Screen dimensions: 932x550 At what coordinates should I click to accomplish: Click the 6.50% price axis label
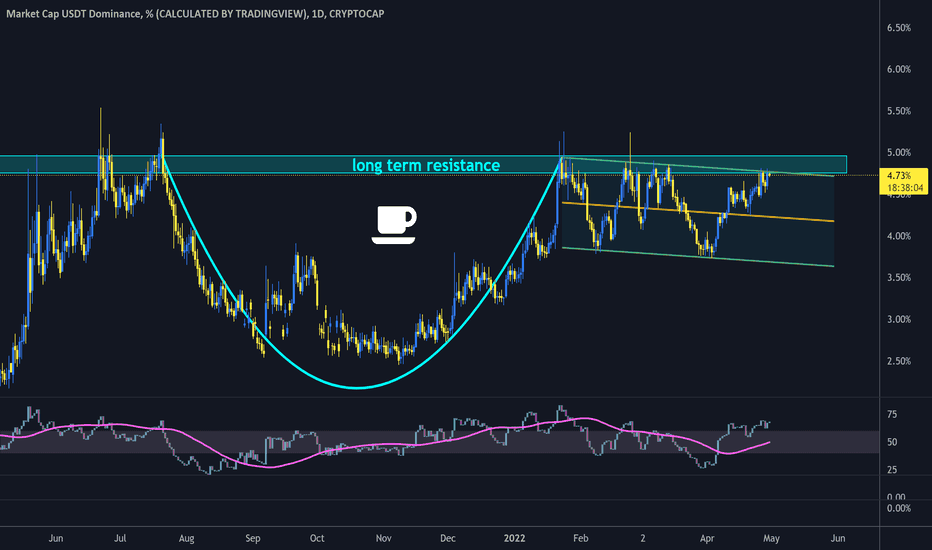(899, 28)
